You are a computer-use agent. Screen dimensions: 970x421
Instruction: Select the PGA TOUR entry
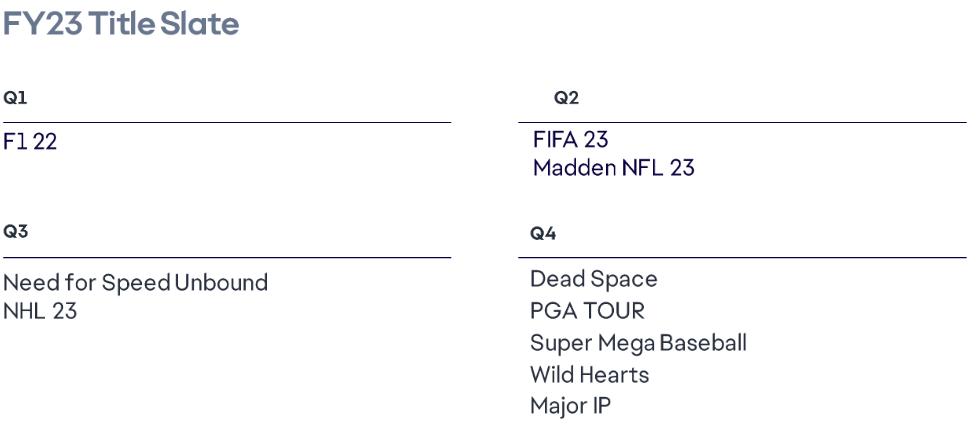[x=587, y=311]
